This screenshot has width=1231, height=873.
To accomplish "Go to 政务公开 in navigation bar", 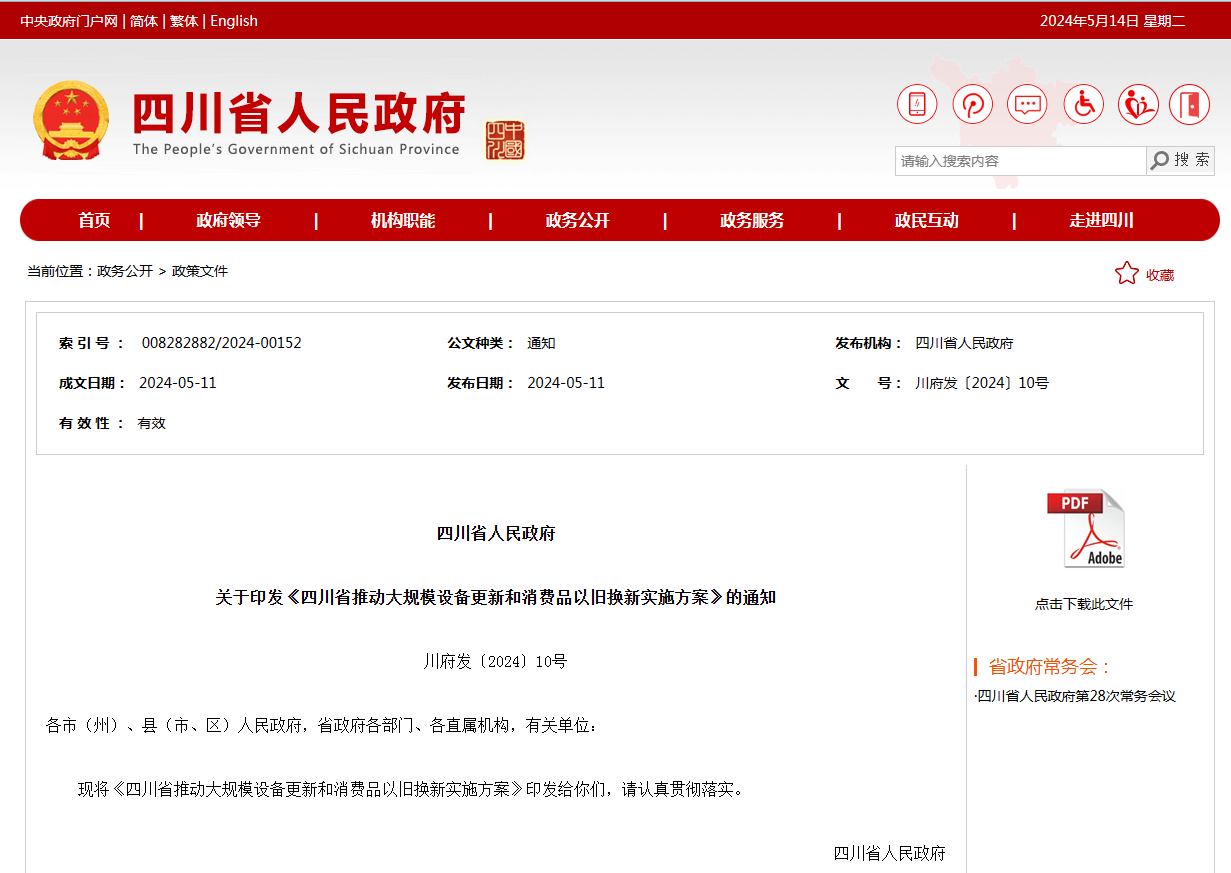I will pyautogui.click(x=577, y=221).
